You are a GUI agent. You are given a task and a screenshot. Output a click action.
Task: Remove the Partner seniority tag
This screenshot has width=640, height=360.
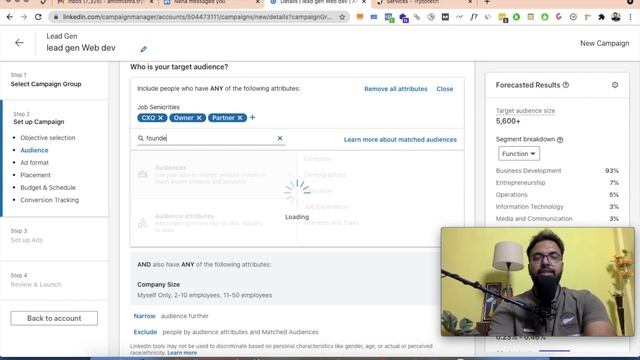tap(240, 118)
